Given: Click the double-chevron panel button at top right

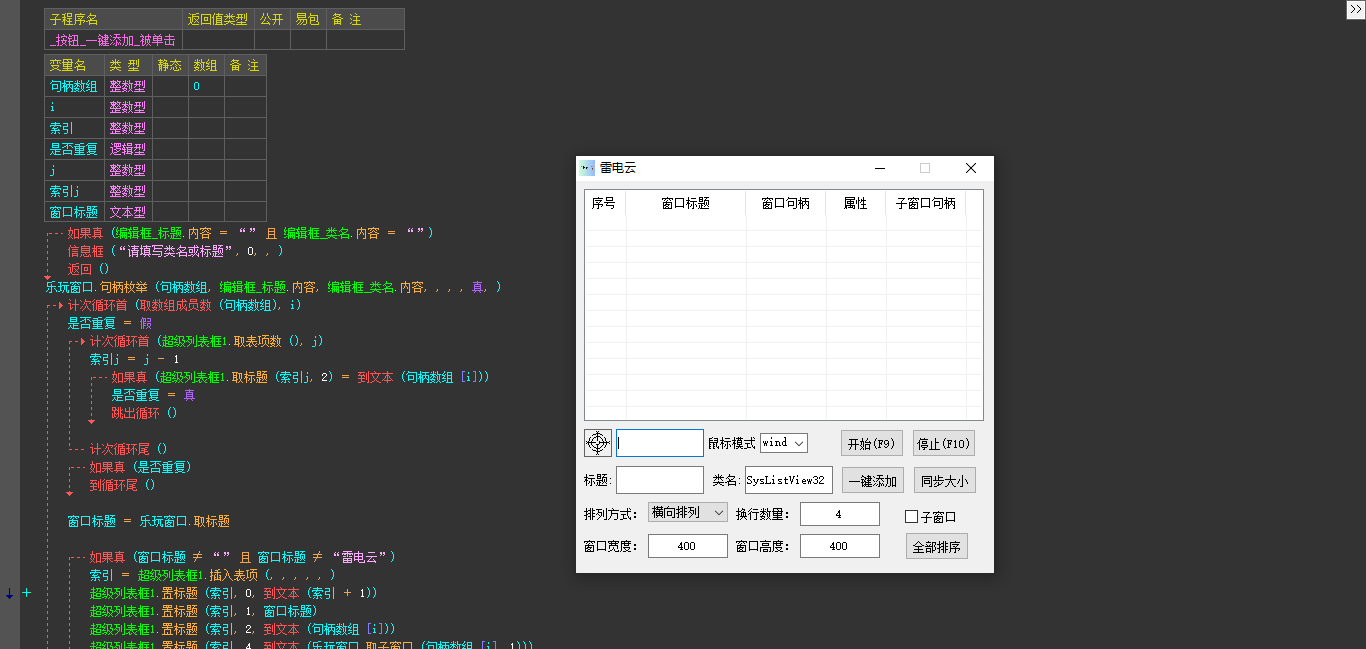Looking at the screenshot, I should tap(1355, 9).
